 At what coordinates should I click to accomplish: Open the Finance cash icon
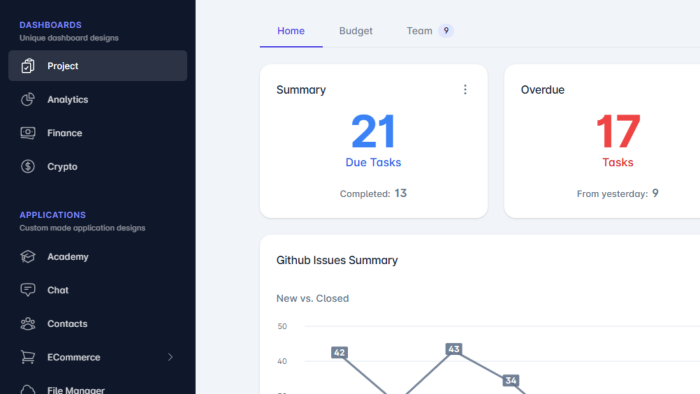point(28,133)
